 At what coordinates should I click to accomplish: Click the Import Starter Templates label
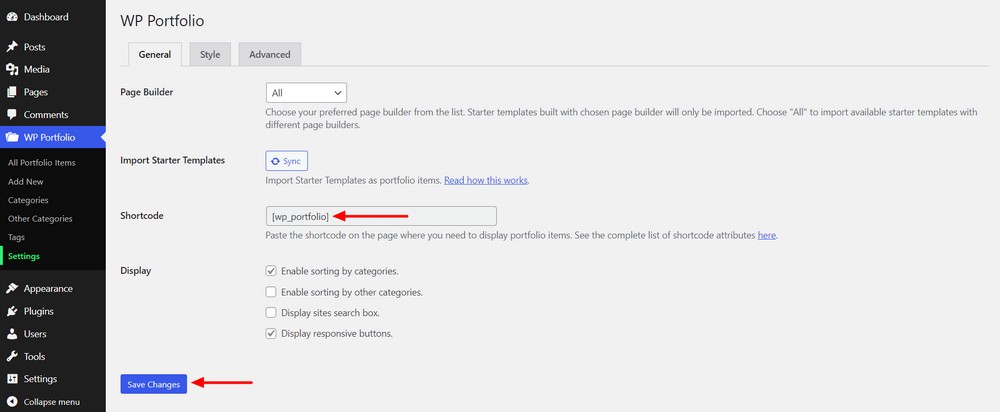[173, 161]
